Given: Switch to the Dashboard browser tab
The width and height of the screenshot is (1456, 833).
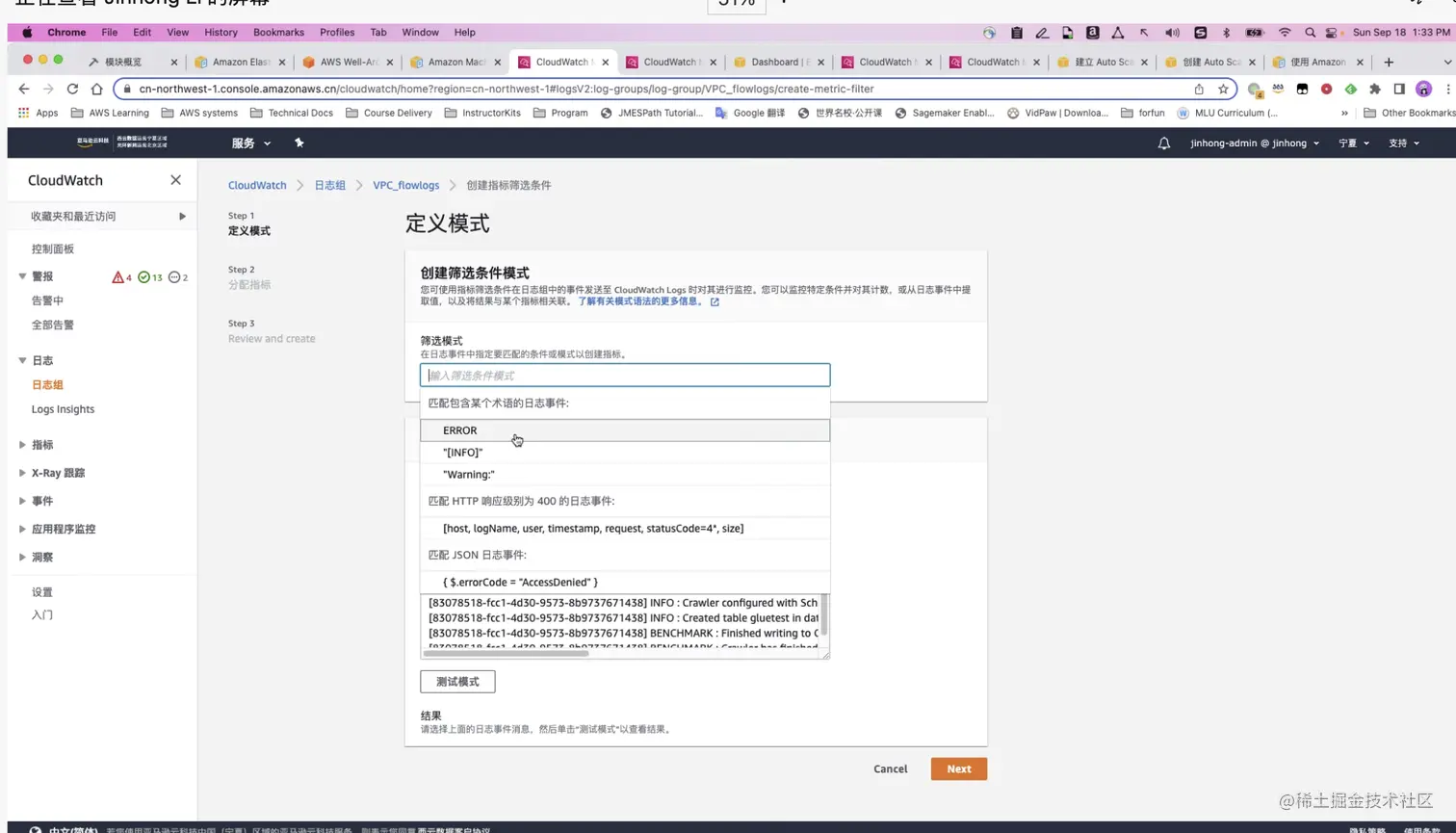Looking at the screenshot, I should pyautogui.click(x=778, y=62).
